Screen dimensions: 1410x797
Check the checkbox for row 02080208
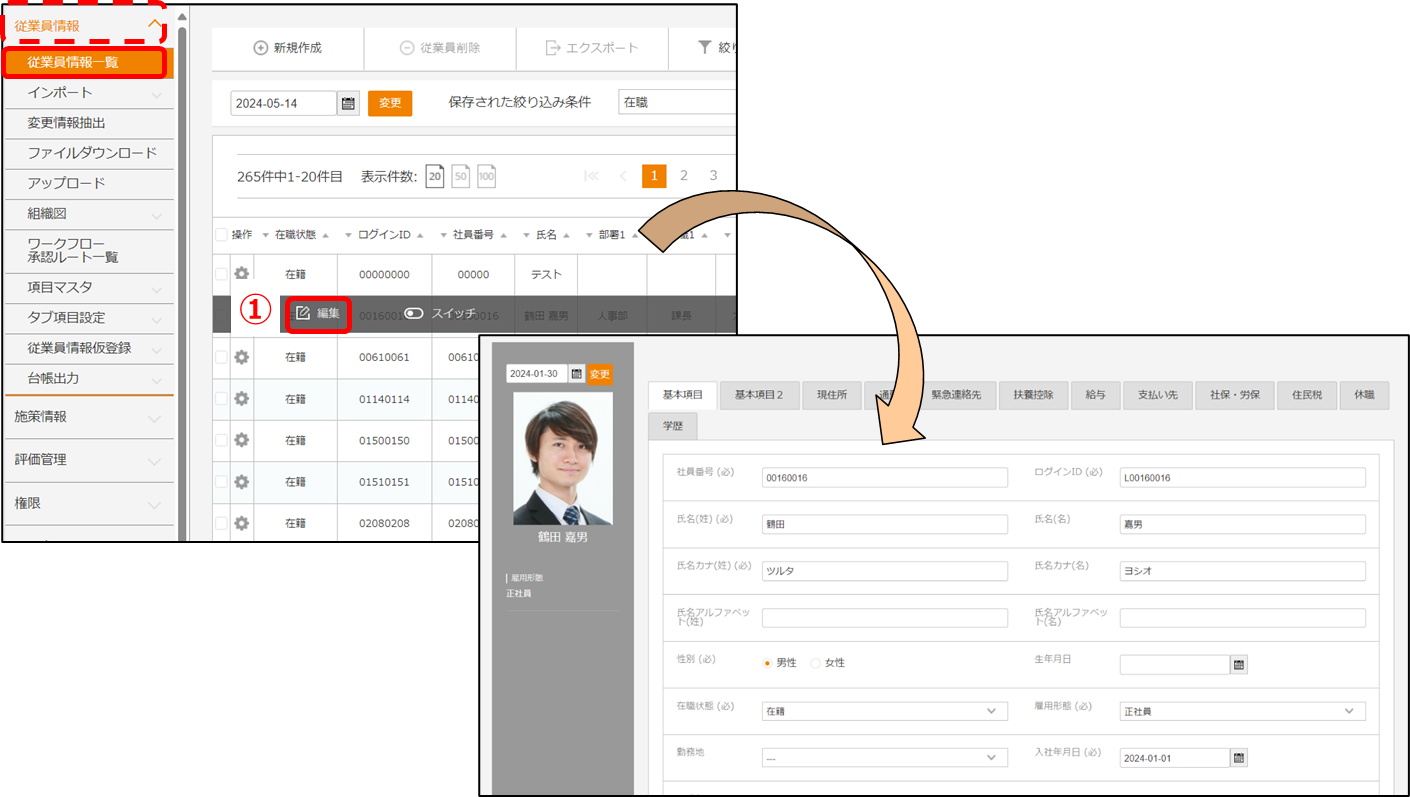[221, 523]
